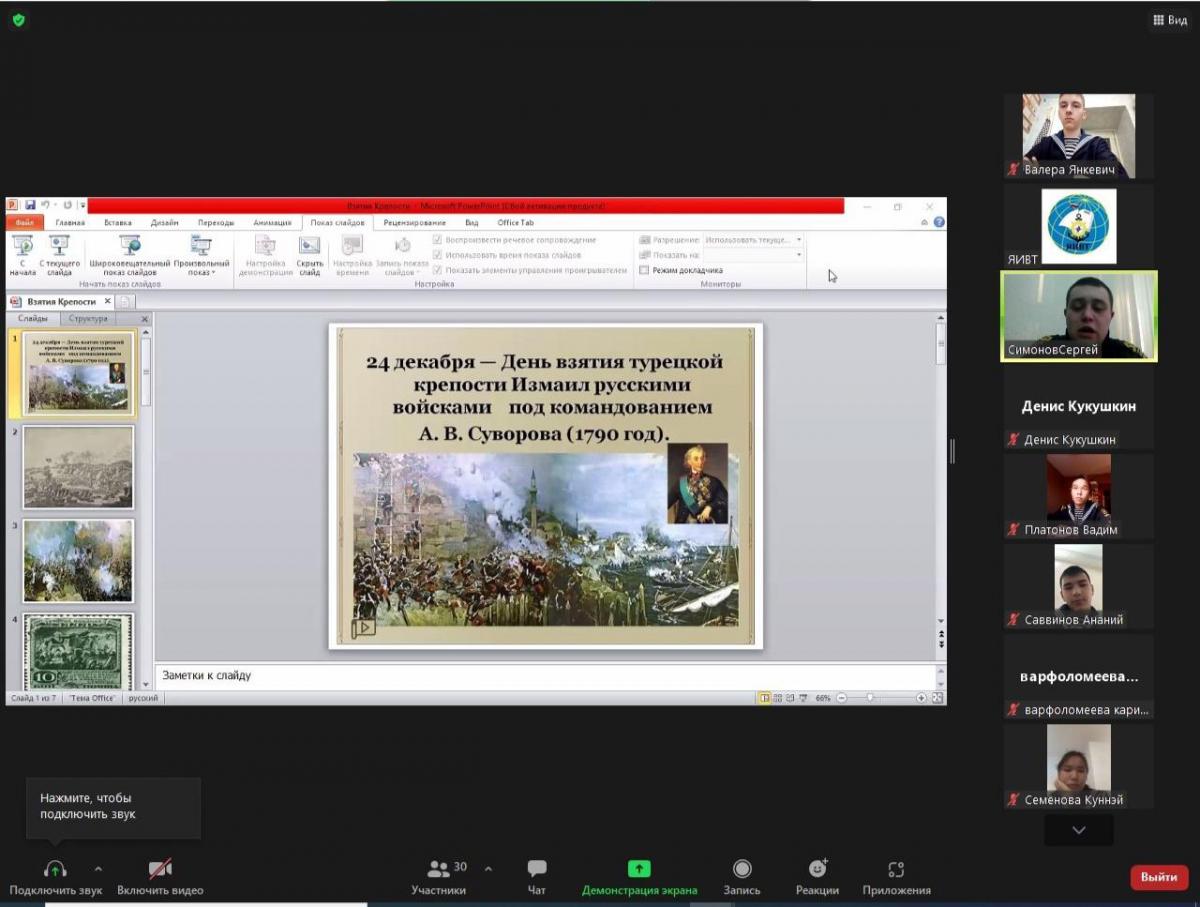1200x907 pixels.
Task: Switch to Переходы ribbon tab
Action: 216,223
